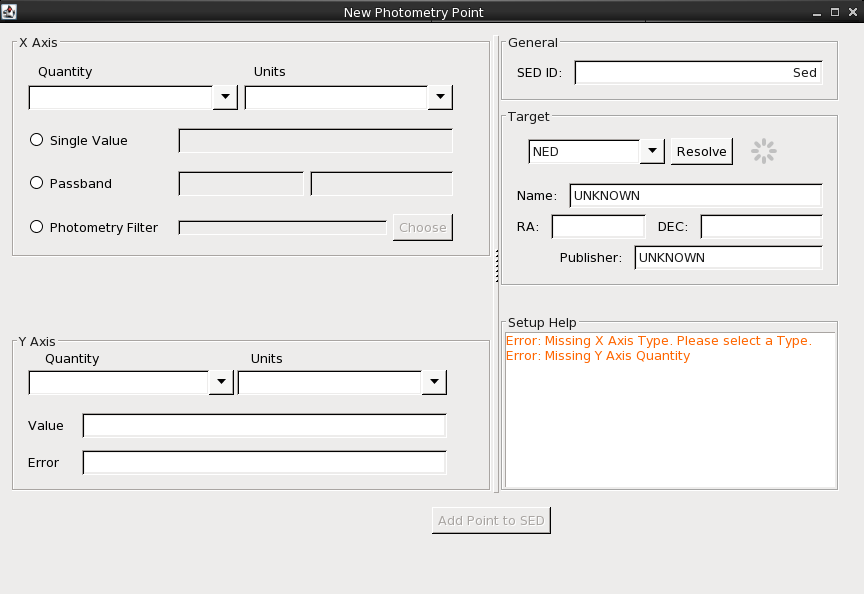
Task: Close the New Photometry Point window
Action: [853, 12]
